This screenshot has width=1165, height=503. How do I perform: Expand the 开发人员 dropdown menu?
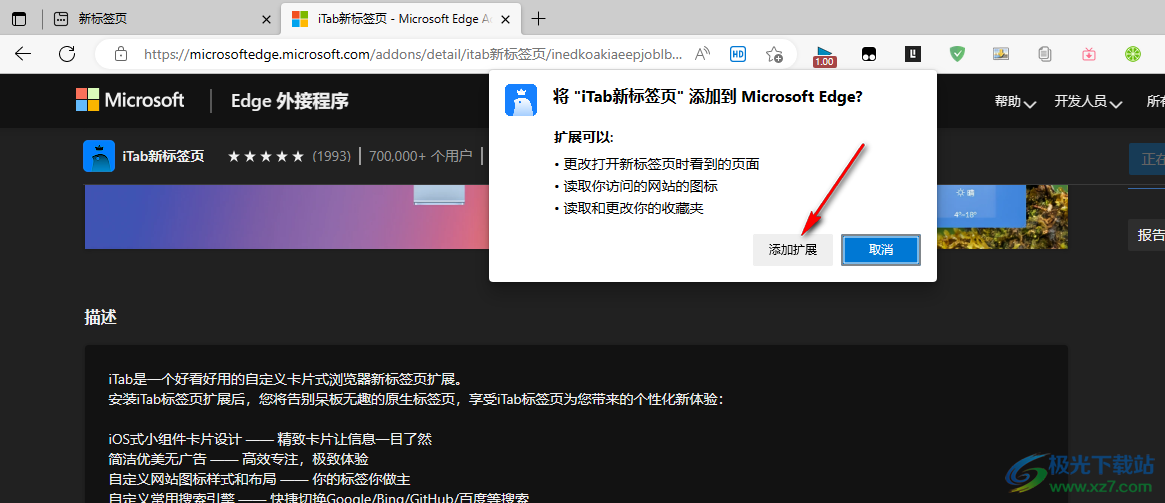1088,102
